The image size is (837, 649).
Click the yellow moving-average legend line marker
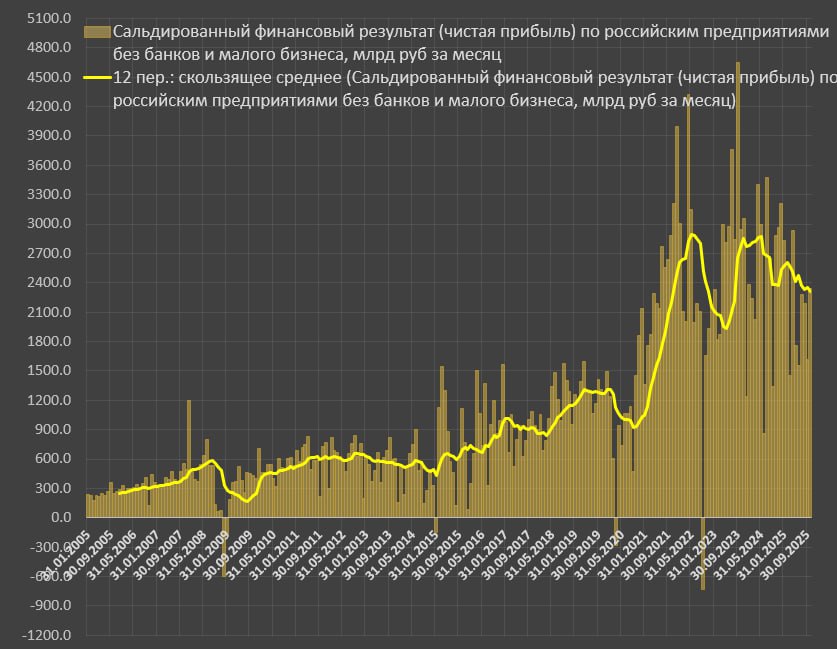[97, 77]
